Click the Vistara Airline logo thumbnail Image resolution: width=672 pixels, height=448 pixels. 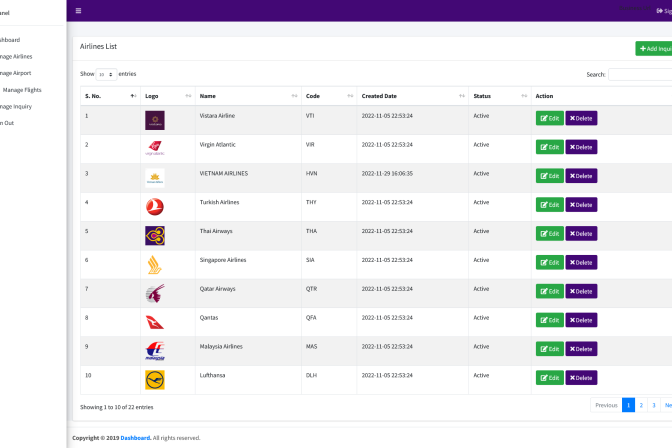coord(155,120)
